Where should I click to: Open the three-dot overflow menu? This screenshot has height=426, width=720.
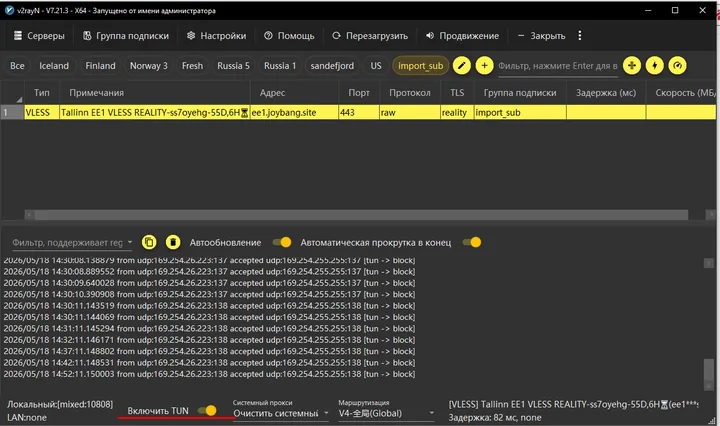(x=580, y=35)
